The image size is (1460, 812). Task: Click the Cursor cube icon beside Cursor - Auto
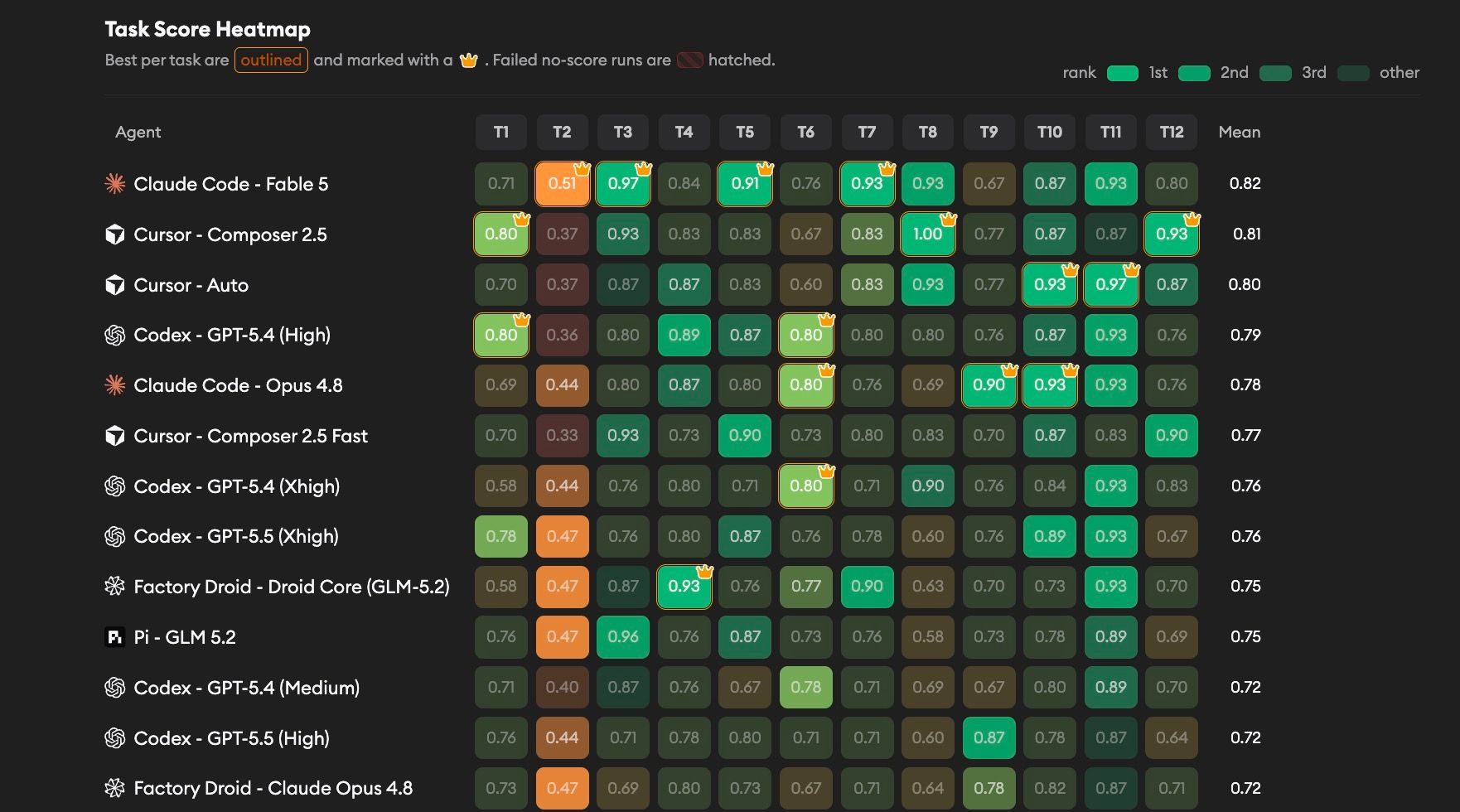click(x=115, y=285)
